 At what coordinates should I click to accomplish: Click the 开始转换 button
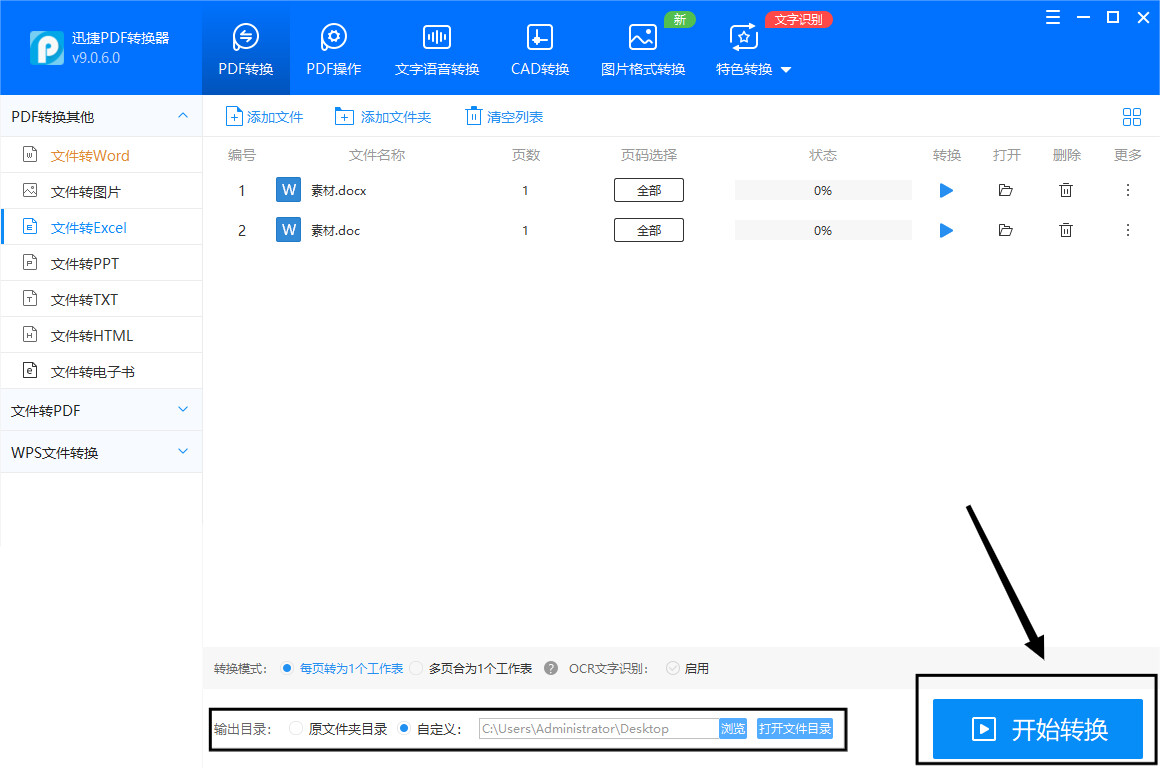click(x=1037, y=729)
